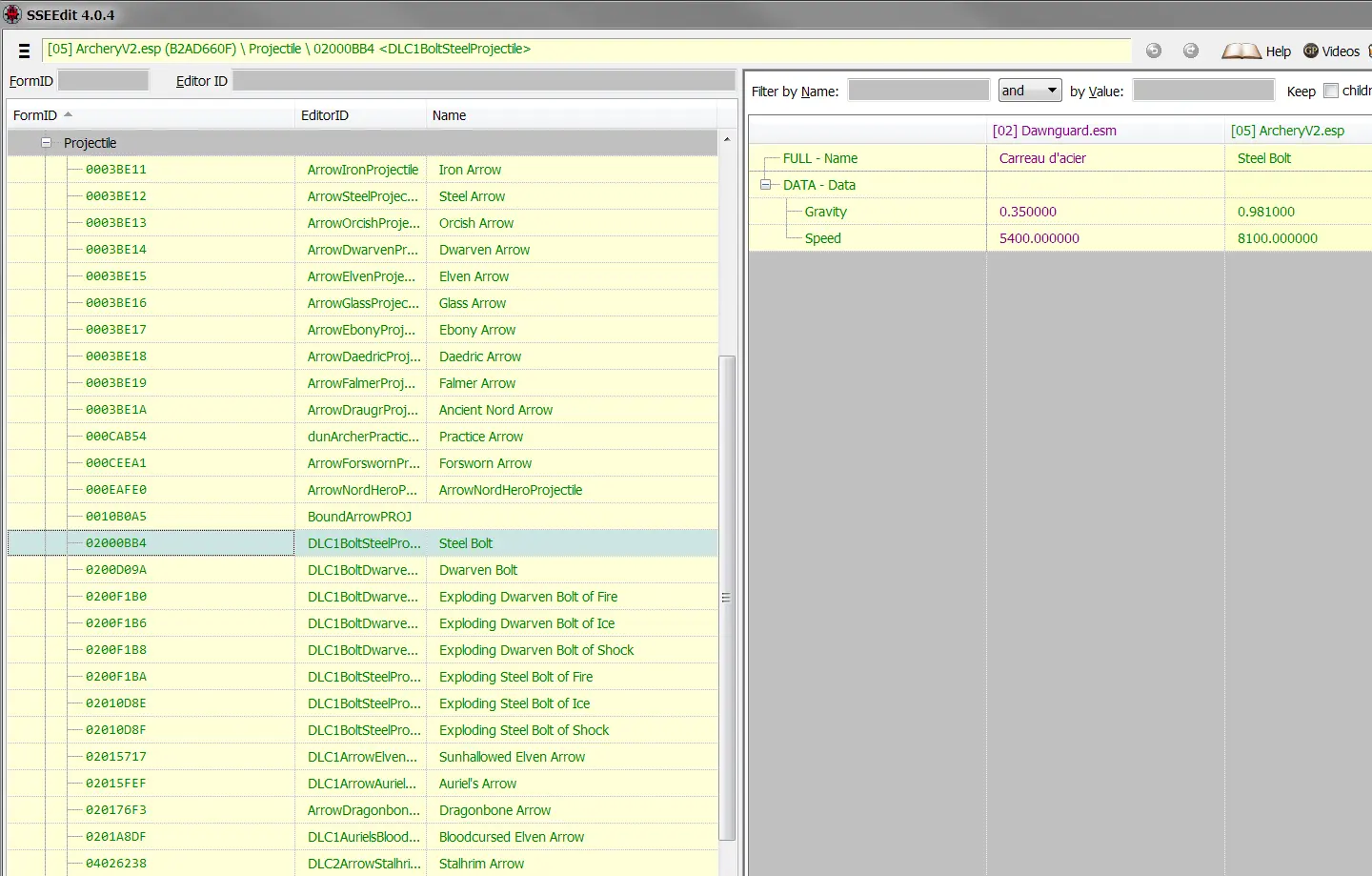Click the navigate back arrow icon
Image resolution: width=1372 pixels, height=876 pixels.
pos(1154,51)
